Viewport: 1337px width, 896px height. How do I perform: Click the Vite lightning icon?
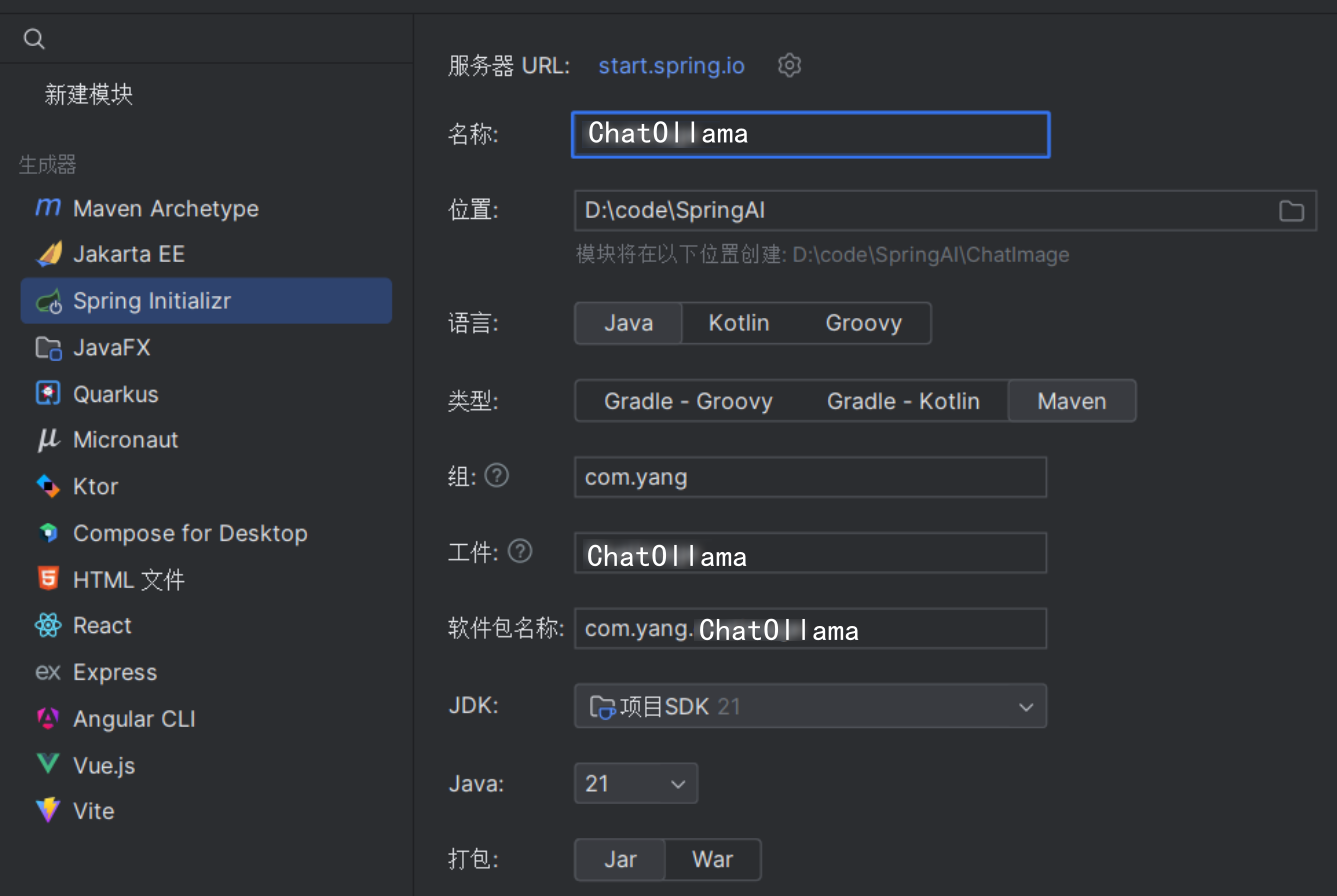point(48,811)
